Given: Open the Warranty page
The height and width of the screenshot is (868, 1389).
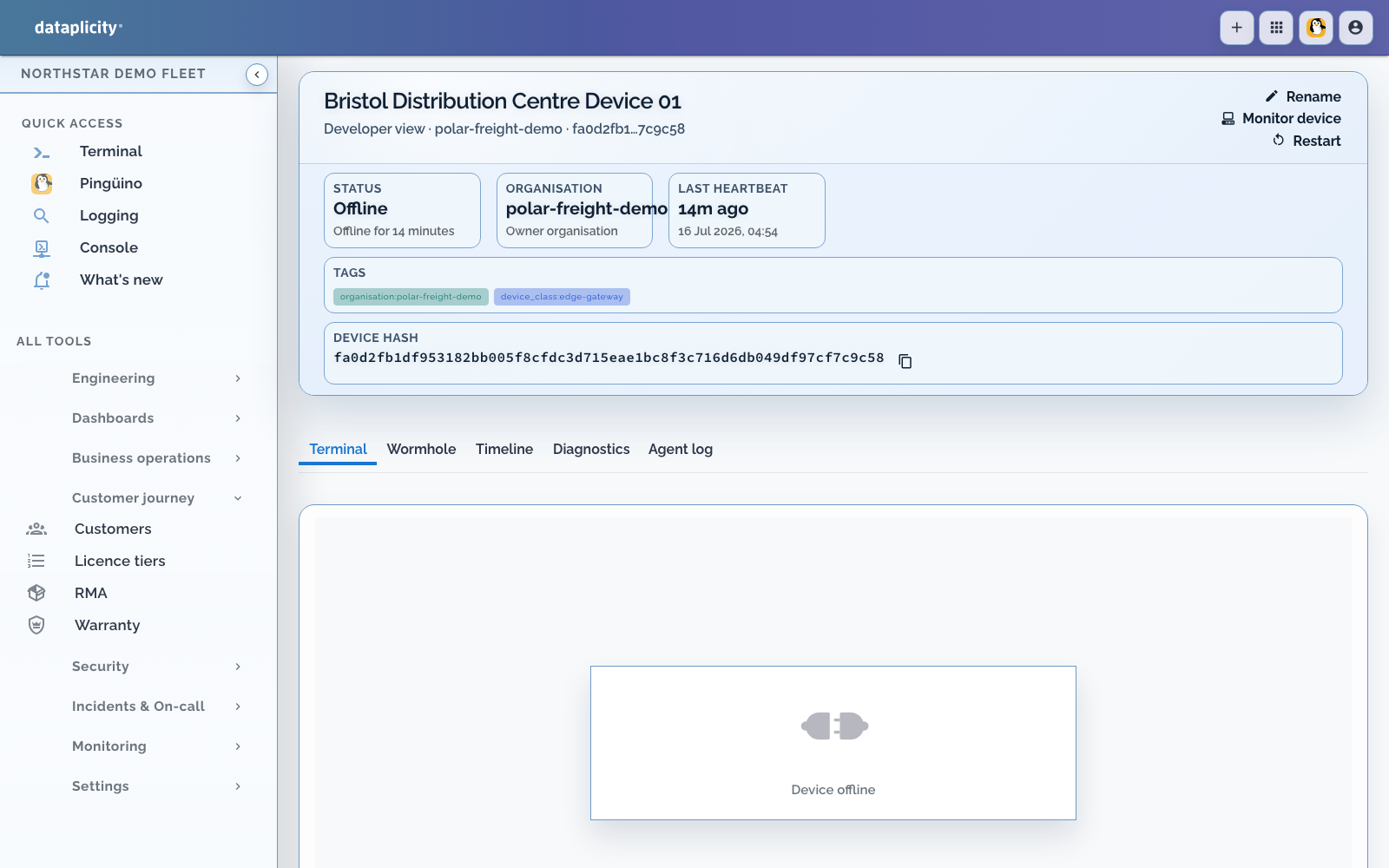Looking at the screenshot, I should [x=108, y=625].
